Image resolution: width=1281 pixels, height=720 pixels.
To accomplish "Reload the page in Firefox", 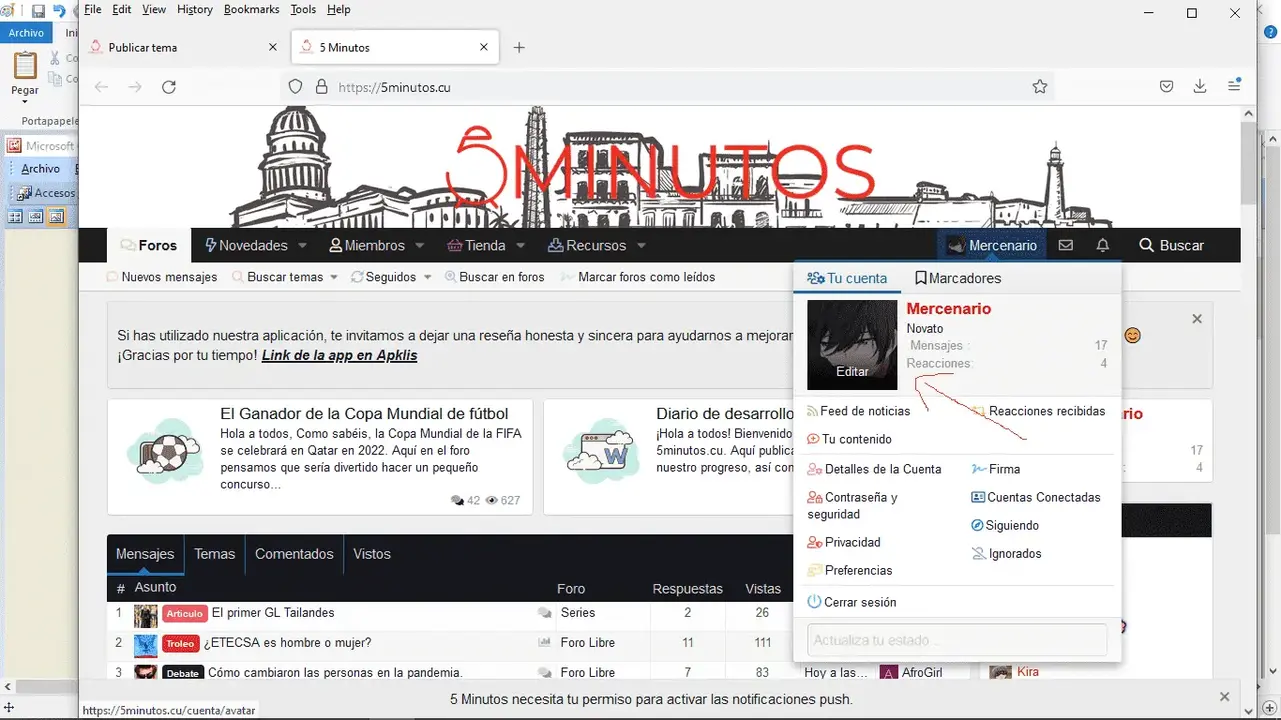I will point(169,87).
